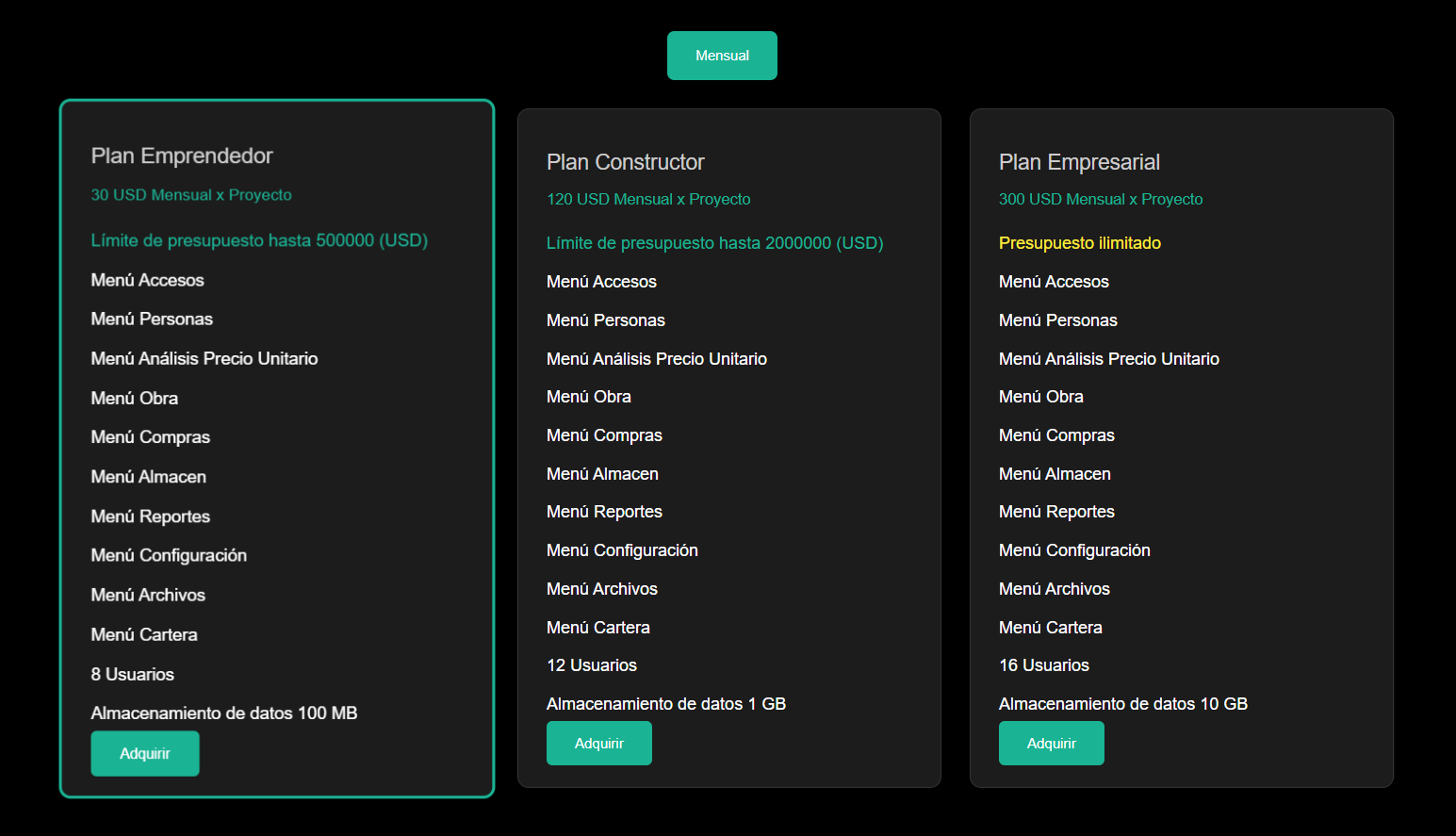The height and width of the screenshot is (836, 1456).
Task: Click the 500000 USD budget limit text
Action: pyautogui.click(x=259, y=240)
